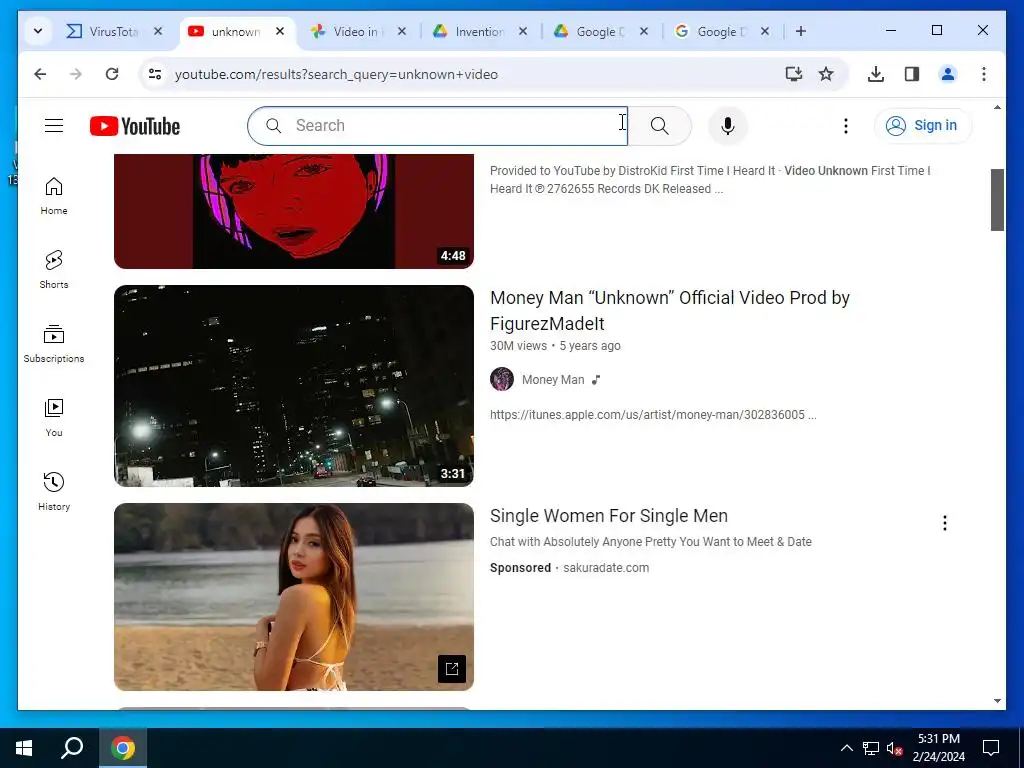
Task: Open the You section in sidebar
Action: (54, 418)
